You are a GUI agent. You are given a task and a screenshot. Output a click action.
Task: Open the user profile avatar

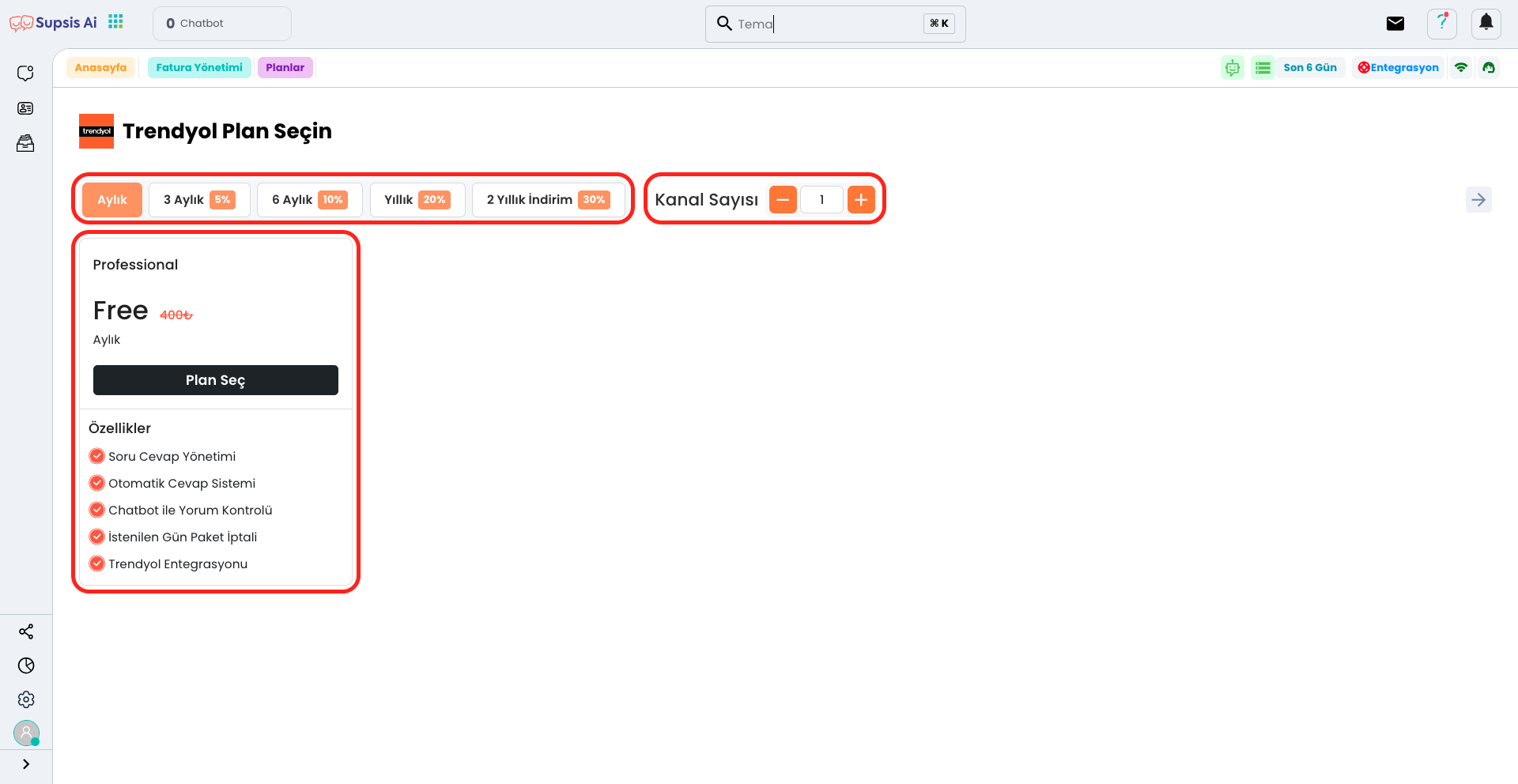coord(26,733)
